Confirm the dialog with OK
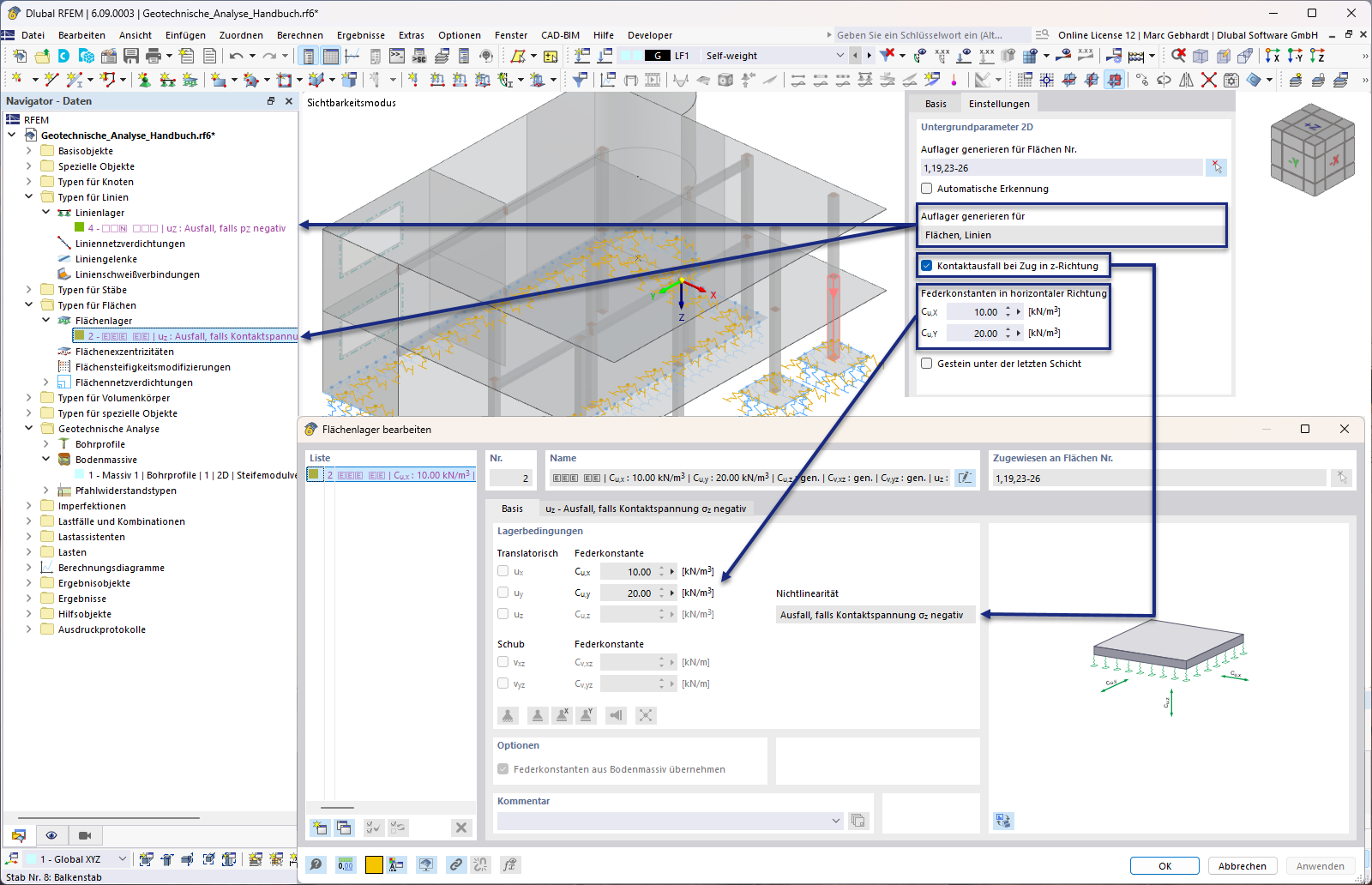Image resolution: width=1372 pixels, height=885 pixels. 1164,866
